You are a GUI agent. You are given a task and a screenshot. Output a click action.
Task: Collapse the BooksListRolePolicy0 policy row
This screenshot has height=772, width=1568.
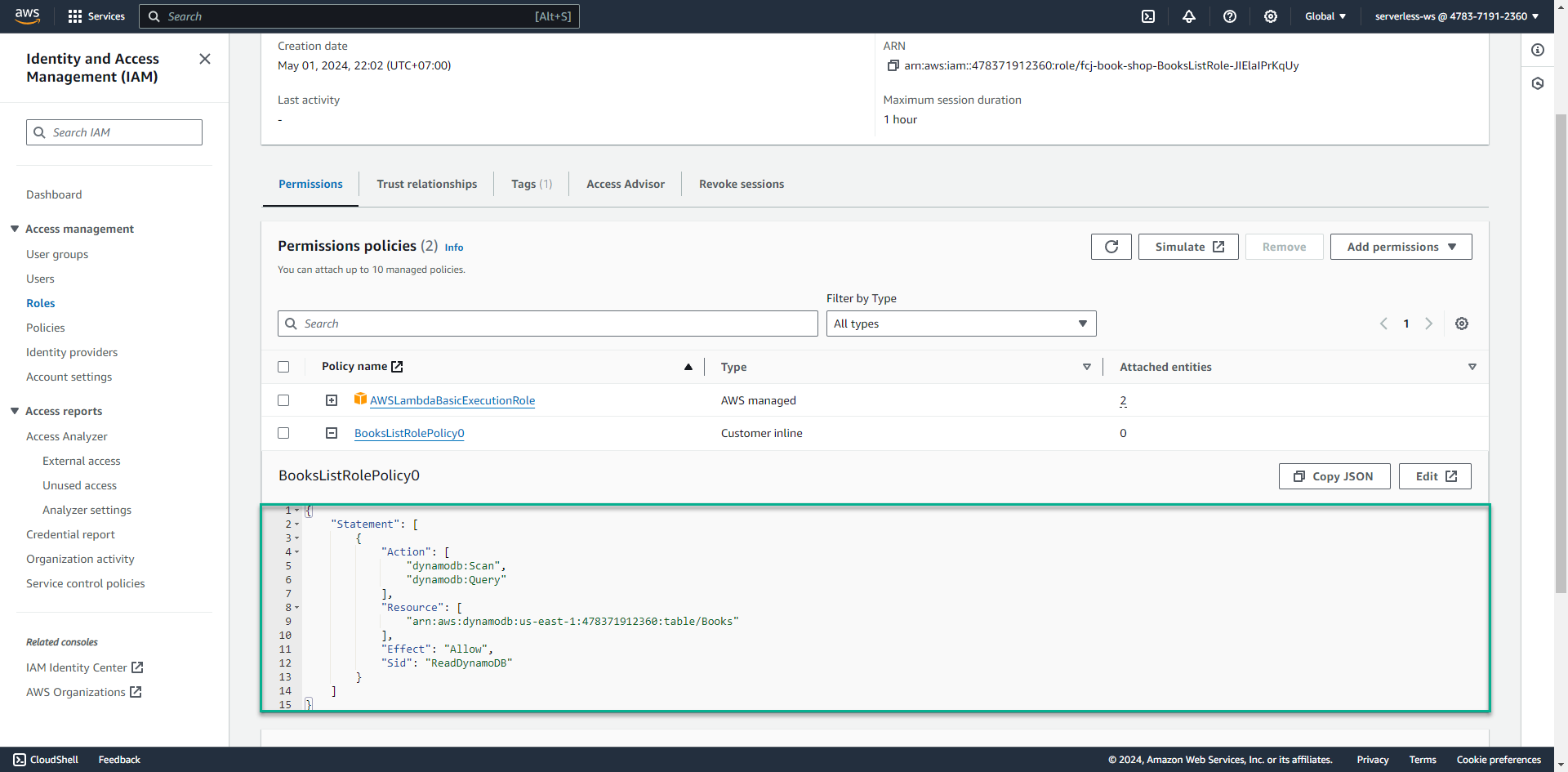(332, 433)
